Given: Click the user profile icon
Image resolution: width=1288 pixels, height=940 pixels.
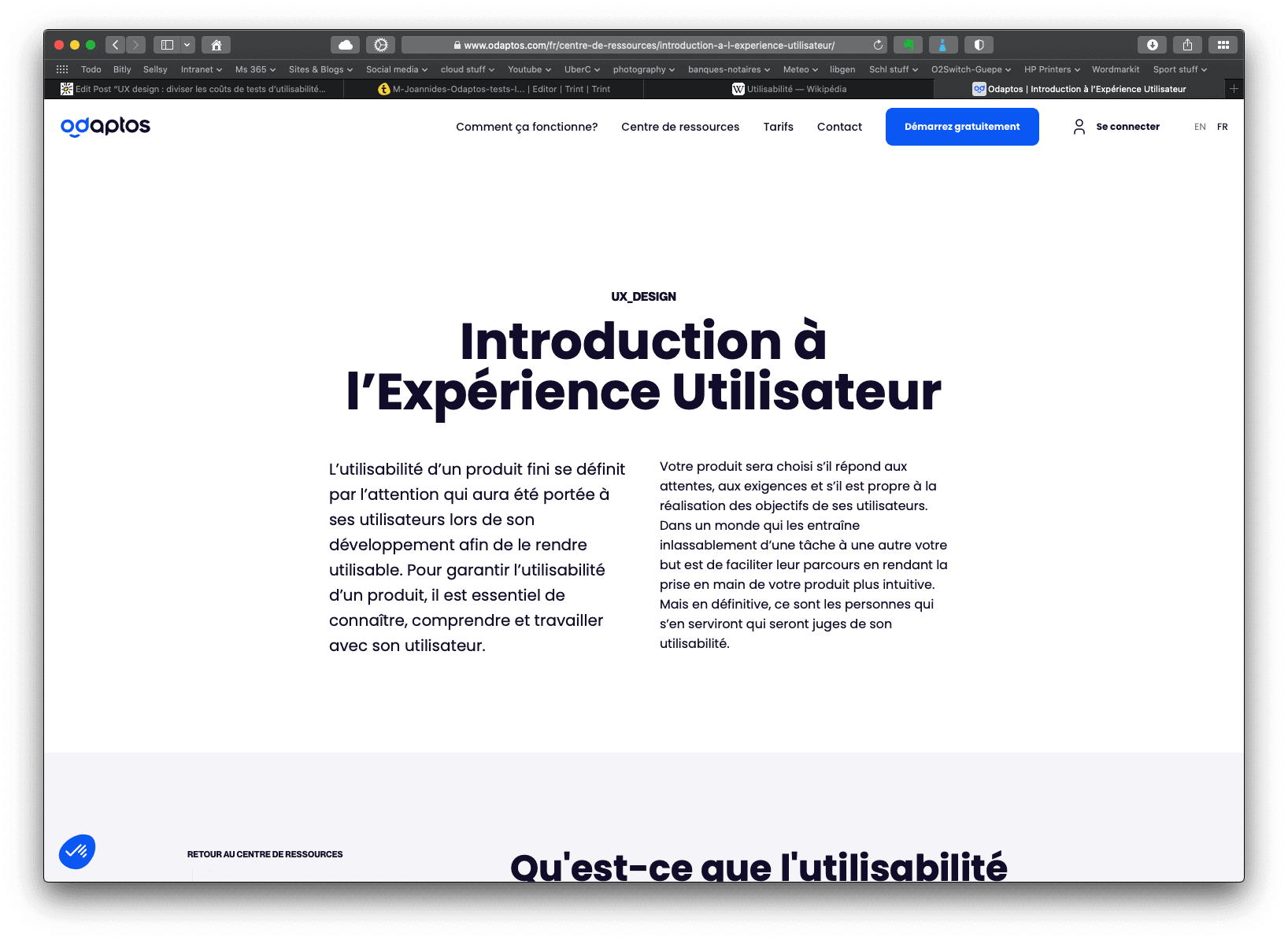Looking at the screenshot, I should pyautogui.click(x=1079, y=127).
